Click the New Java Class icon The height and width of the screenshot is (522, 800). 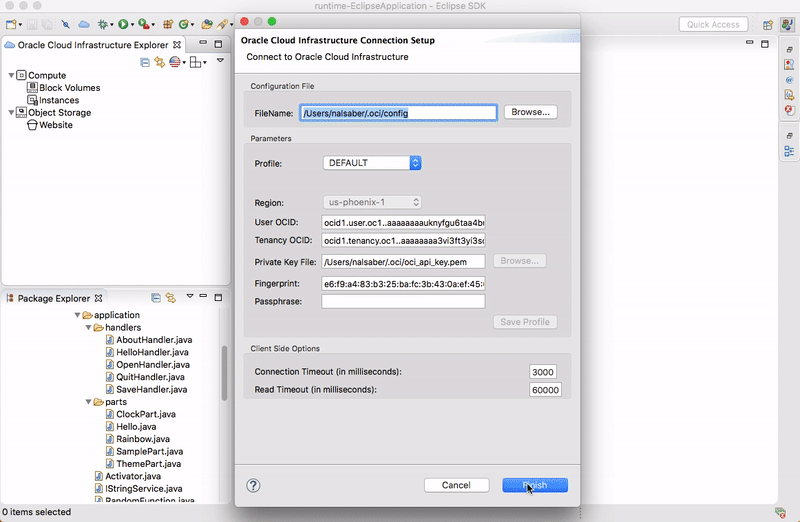pos(183,24)
